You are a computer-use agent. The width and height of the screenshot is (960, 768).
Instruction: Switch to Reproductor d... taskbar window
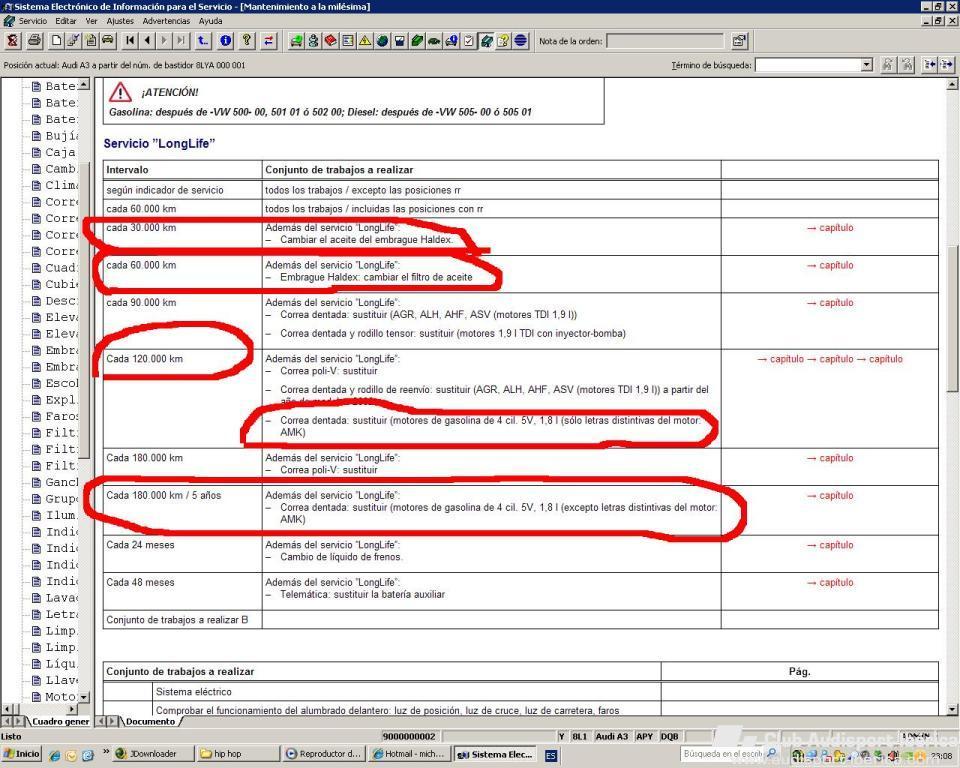[x=324, y=754]
